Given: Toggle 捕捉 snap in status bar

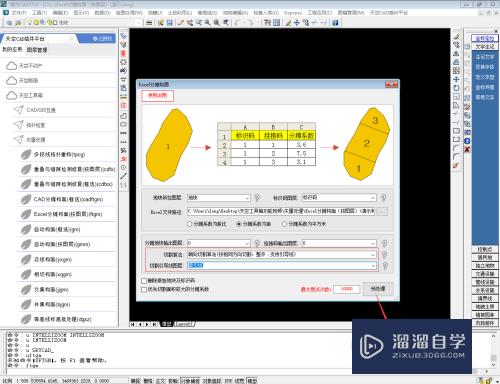Looking at the screenshot, I should [x=135, y=381].
